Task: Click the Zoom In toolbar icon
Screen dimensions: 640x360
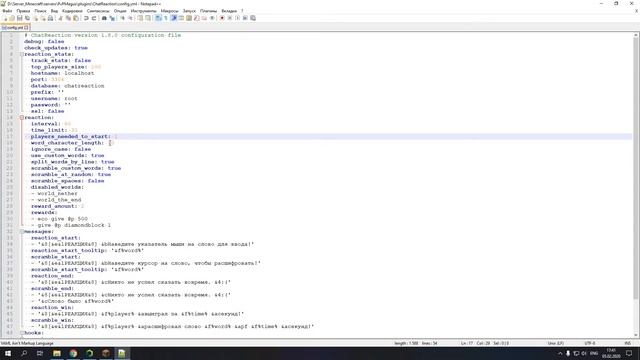Action: coord(122,18)
